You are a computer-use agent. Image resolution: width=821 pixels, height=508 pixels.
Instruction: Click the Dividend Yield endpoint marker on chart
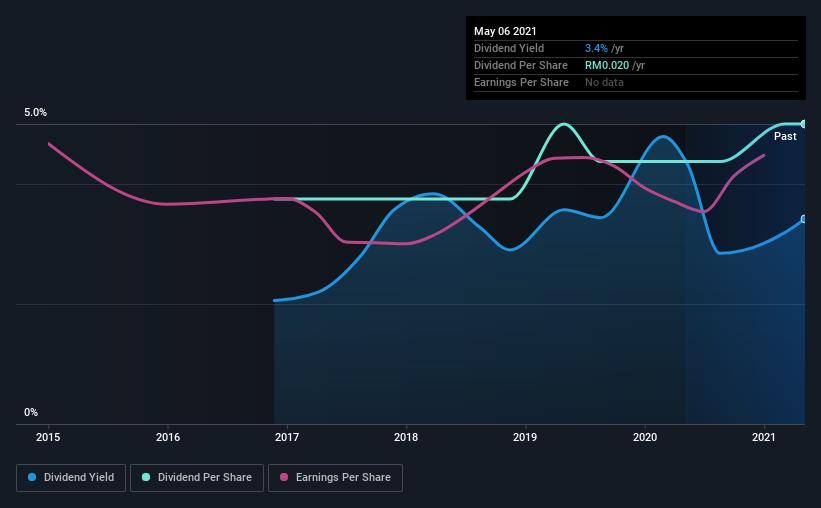click(803, 219)
